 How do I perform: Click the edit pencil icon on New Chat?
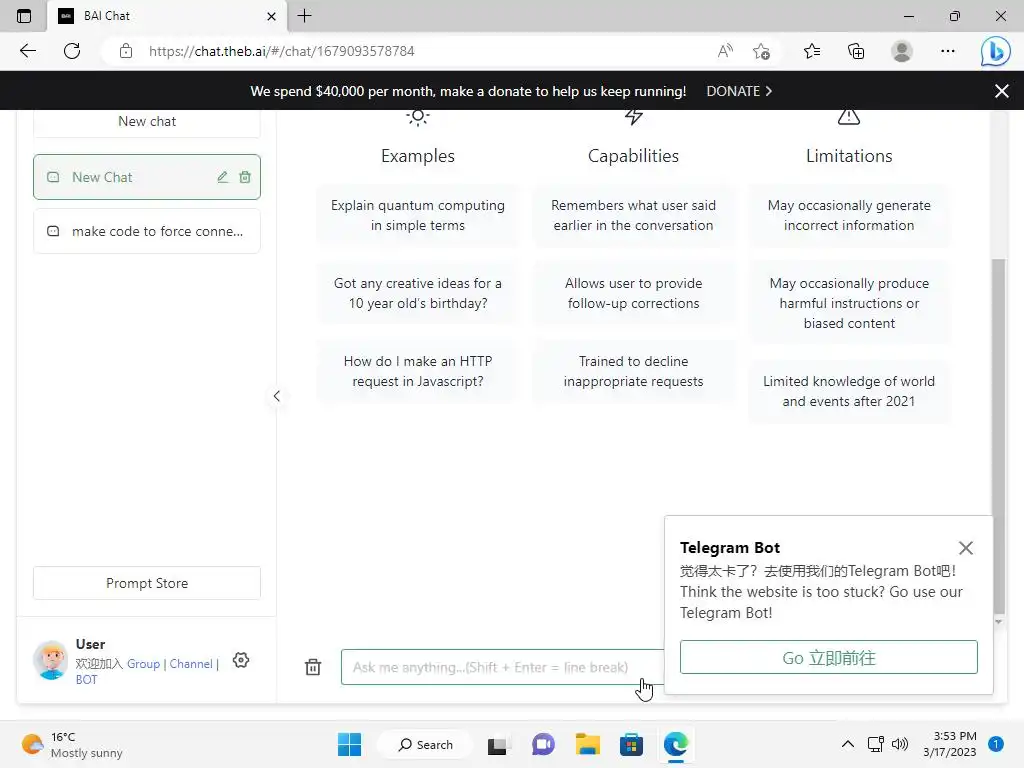[223, 177]
